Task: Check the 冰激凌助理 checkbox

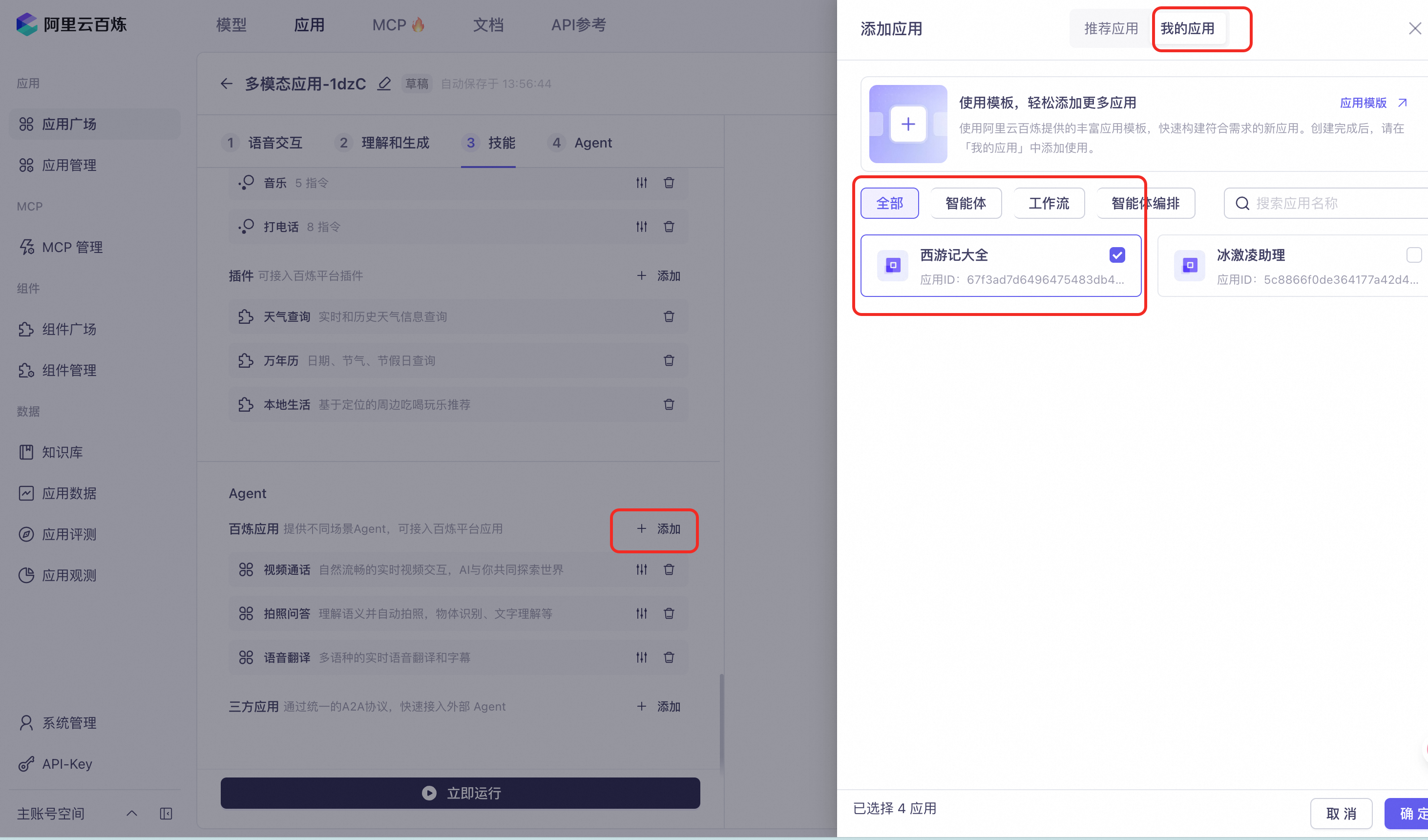Action: pyautogui.click(x=1414, y=255)
